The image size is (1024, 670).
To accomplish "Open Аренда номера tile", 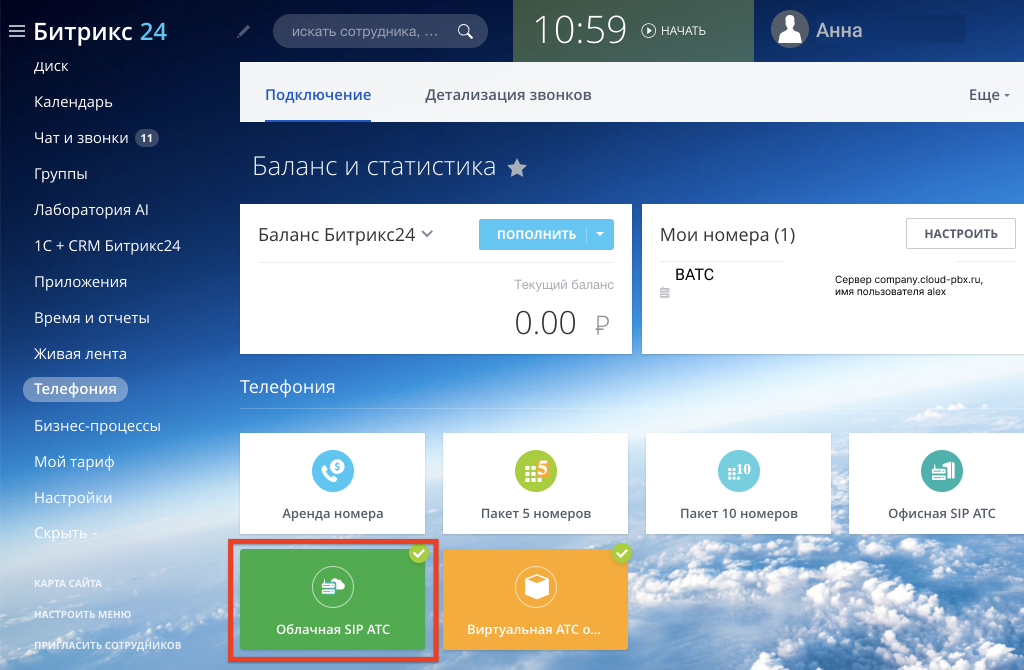I will (332, 482).
